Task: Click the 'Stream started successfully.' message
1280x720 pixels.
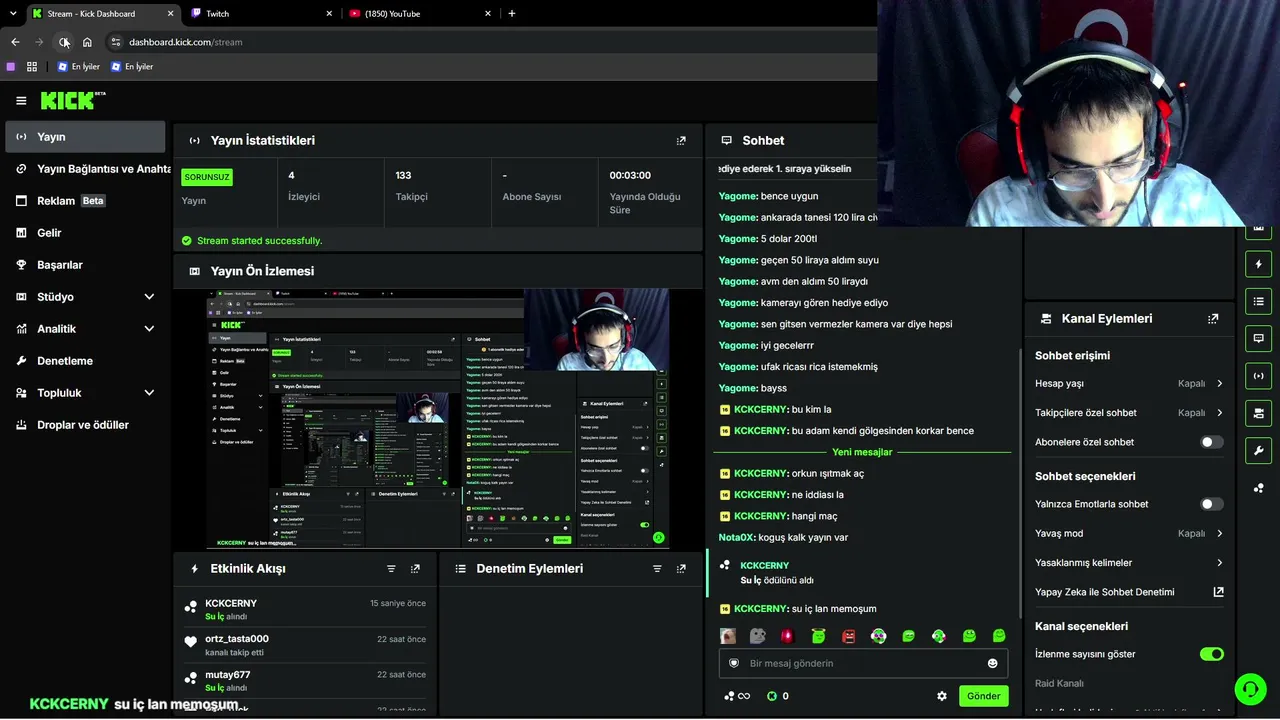Action: (x=260, y=241)
